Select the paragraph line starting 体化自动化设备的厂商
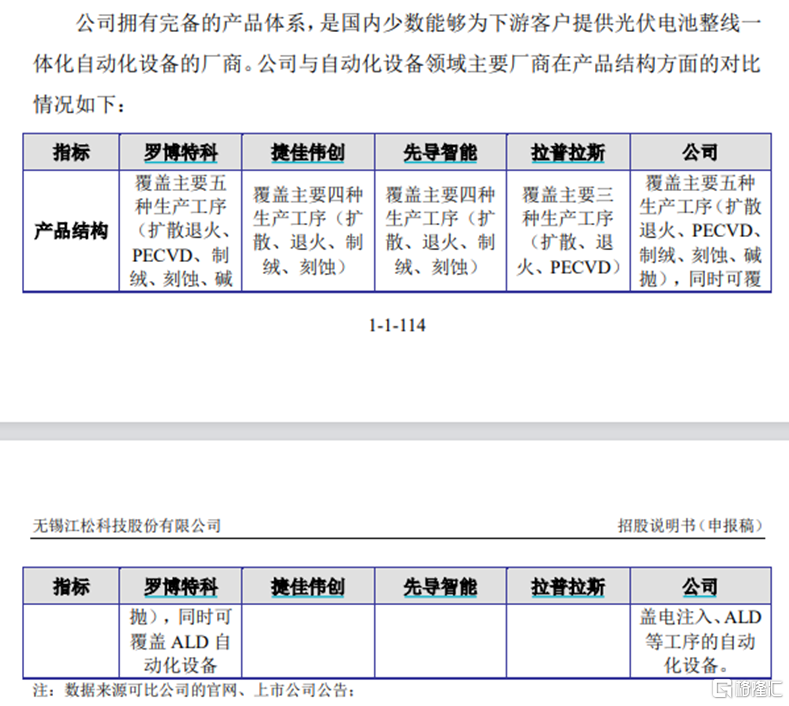 pos(397,64)
